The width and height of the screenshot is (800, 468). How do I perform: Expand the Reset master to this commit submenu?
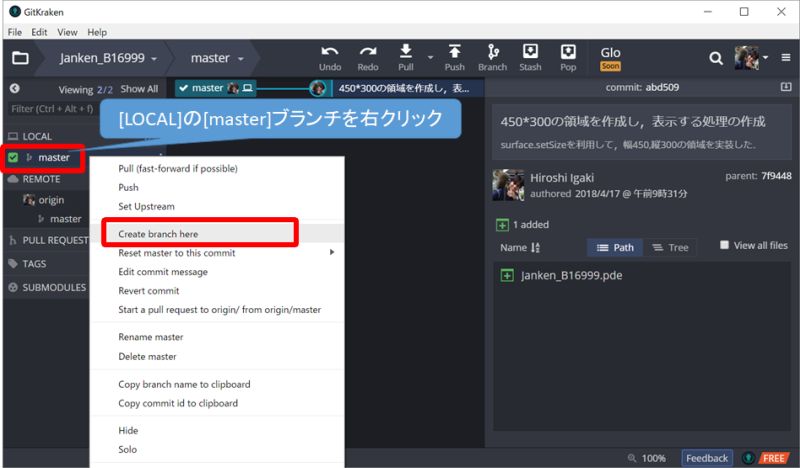[x=332, y=252]
